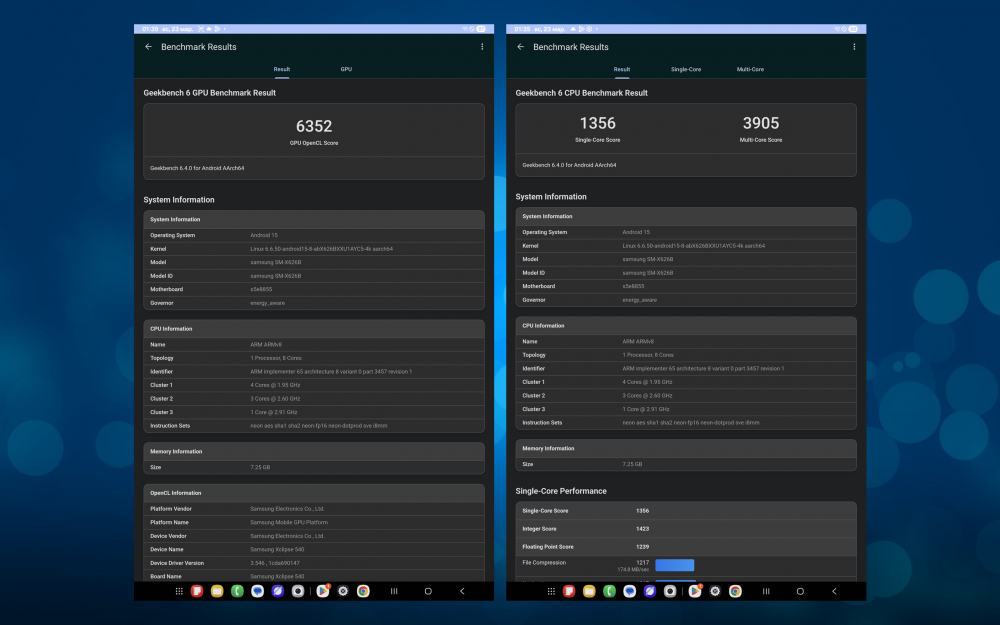Open Samsung Messages in the right taskbar

pyautogui.click(x=629, y=591)
